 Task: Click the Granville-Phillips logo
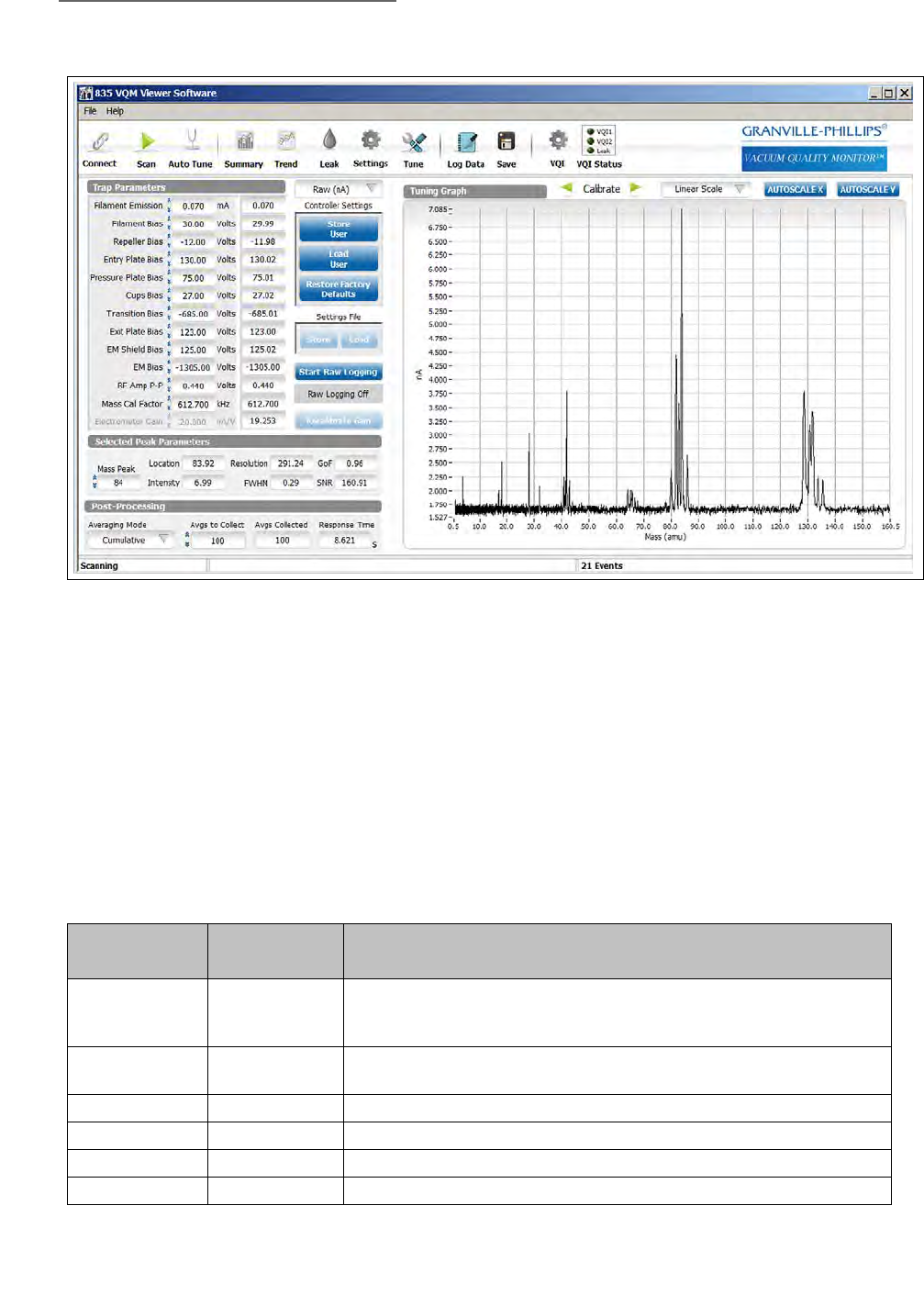pyautogui.click(x=815, y=131)
